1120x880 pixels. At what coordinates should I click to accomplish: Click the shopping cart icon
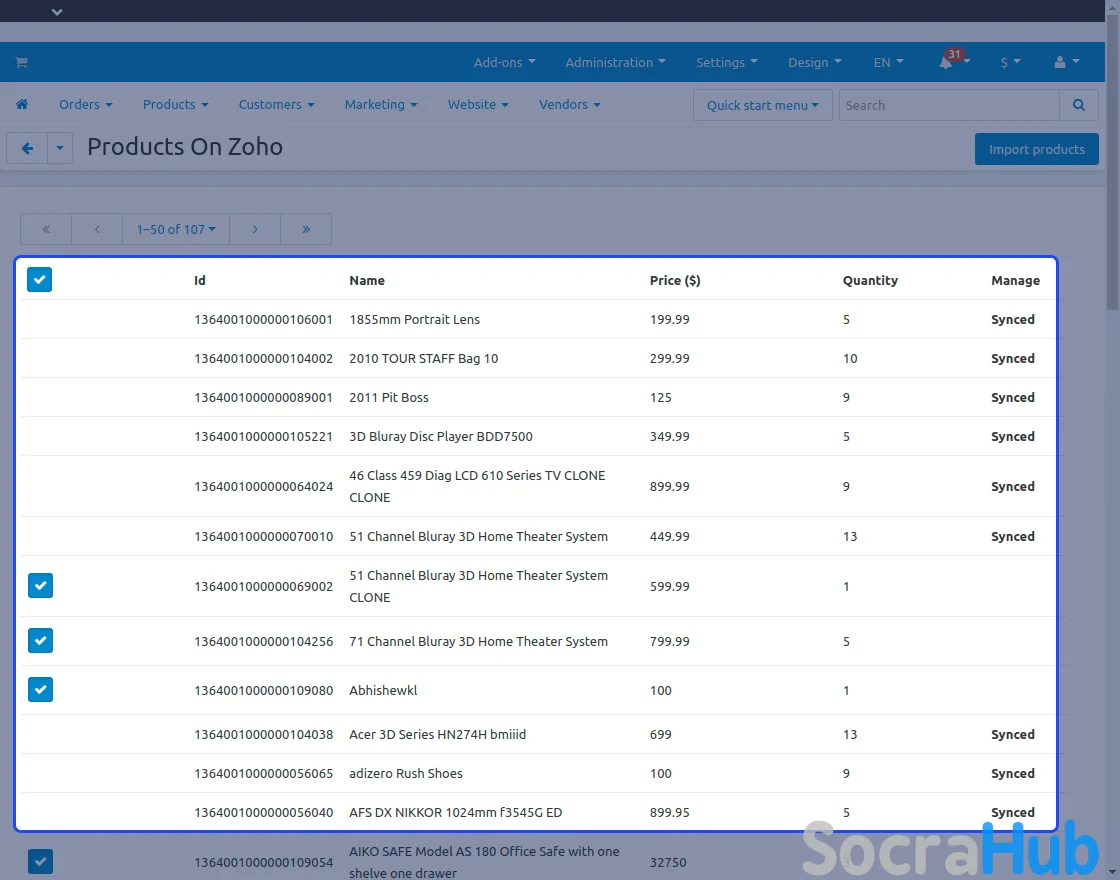click(21, 62)
